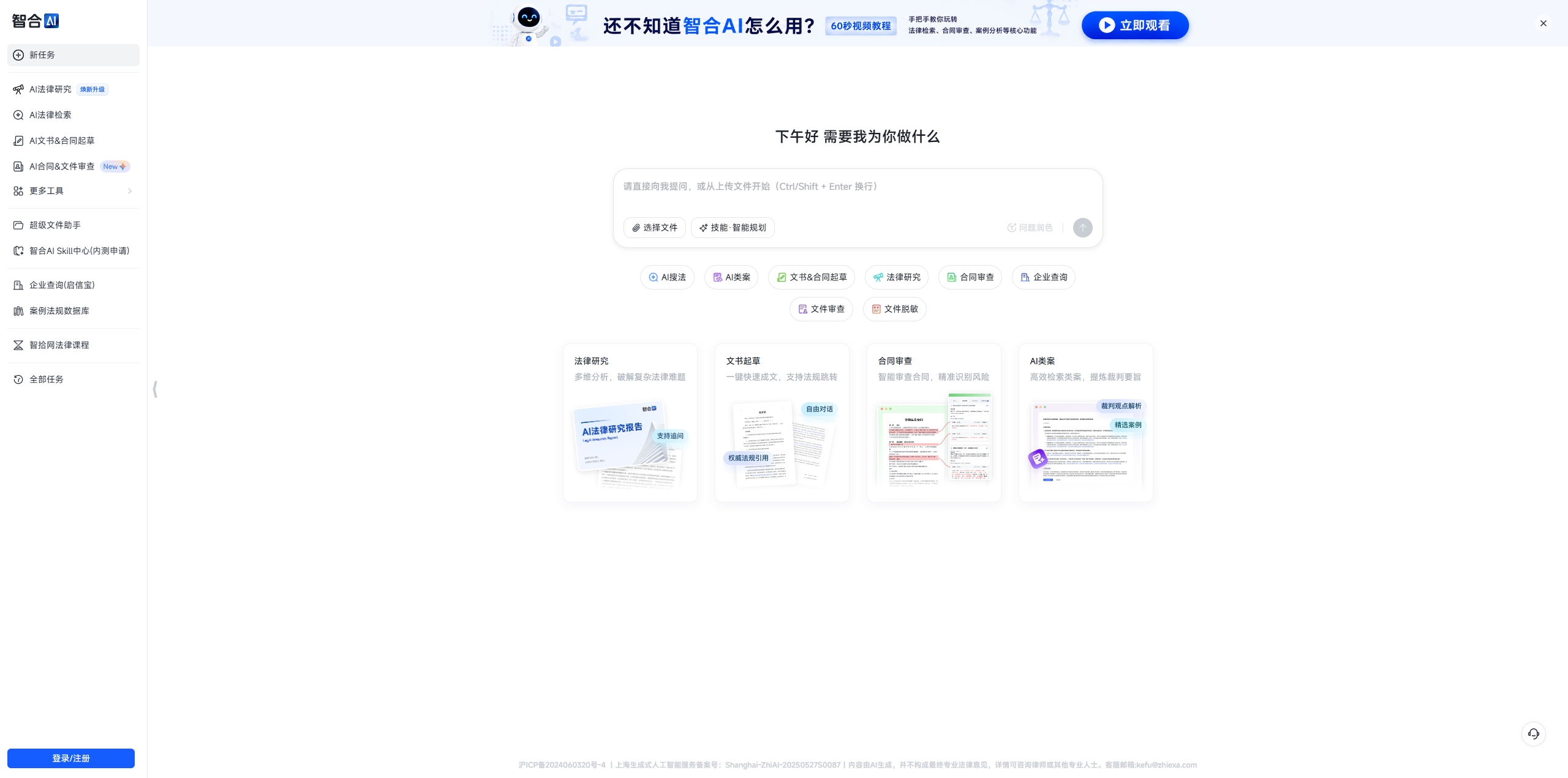Click the grid icon for 更多工具
The height and width of the screenshot is (778, 1568).
(18, 191)
